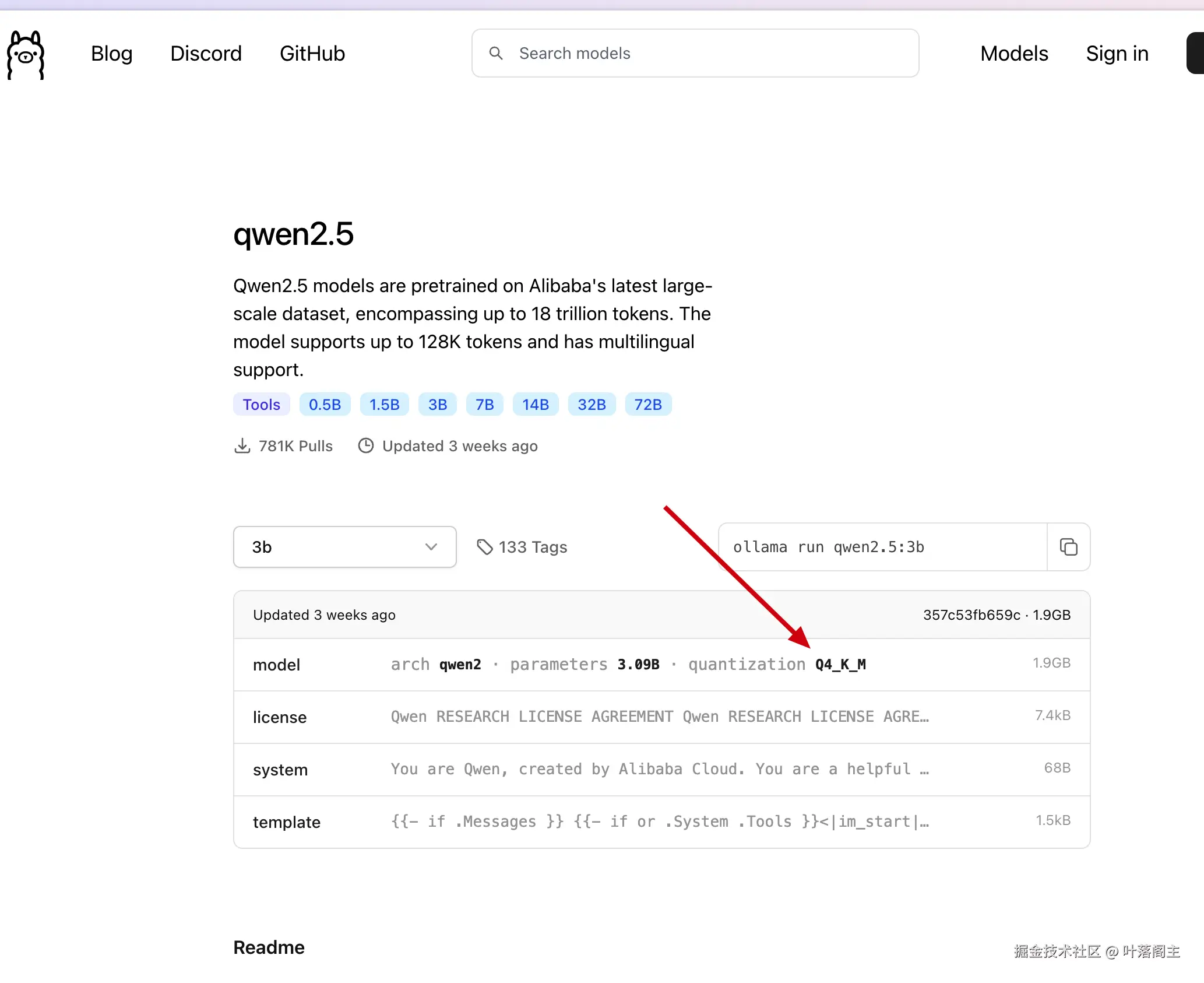The image size is (1204, 983).
Task: Click the clock icon beside Updated
Action: click(366, 446)
